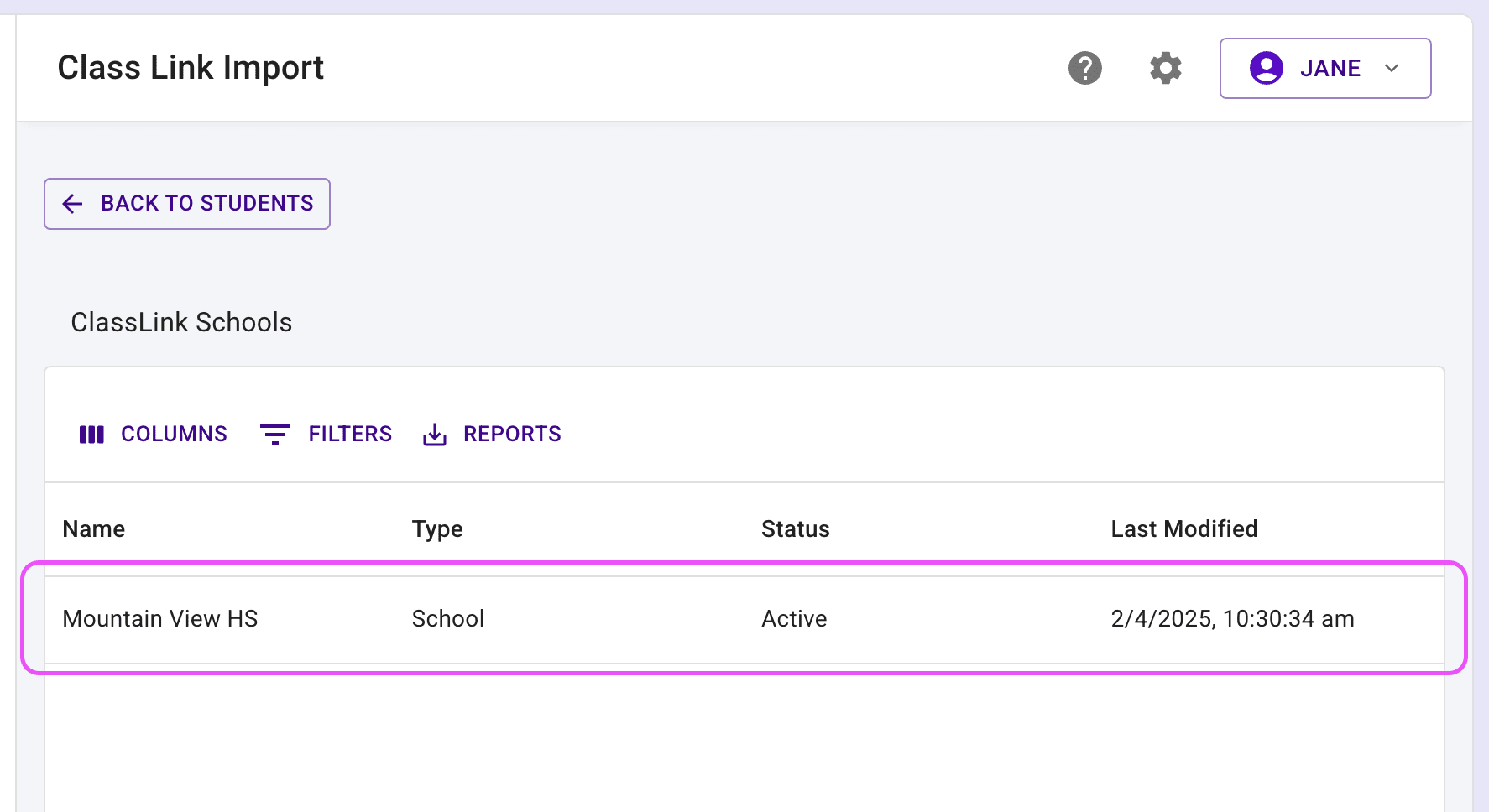
Task: Go back using BACK TO STUDENTS button
Action: coord(187,204)
